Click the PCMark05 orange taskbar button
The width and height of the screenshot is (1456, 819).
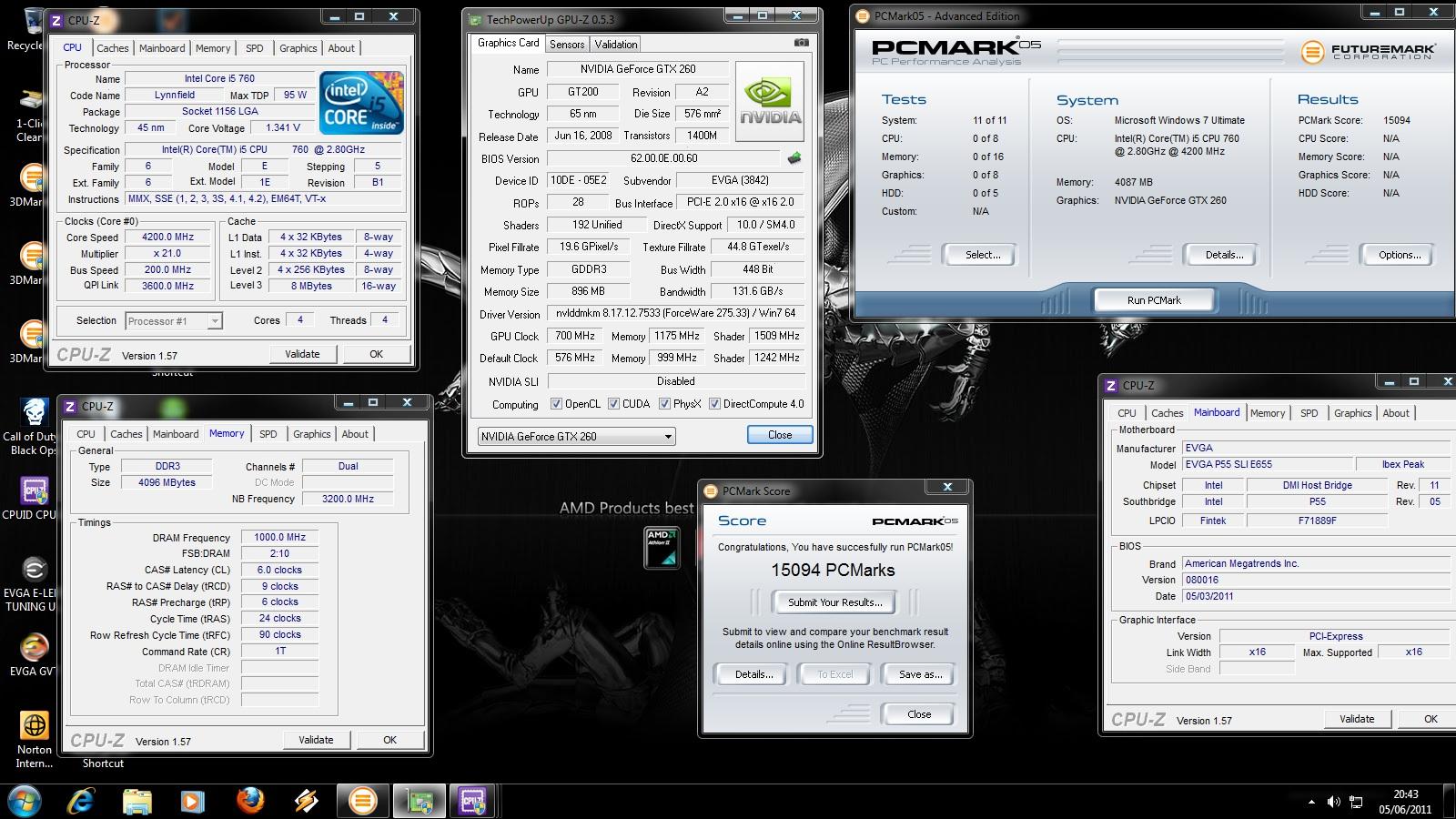[362, 801]
